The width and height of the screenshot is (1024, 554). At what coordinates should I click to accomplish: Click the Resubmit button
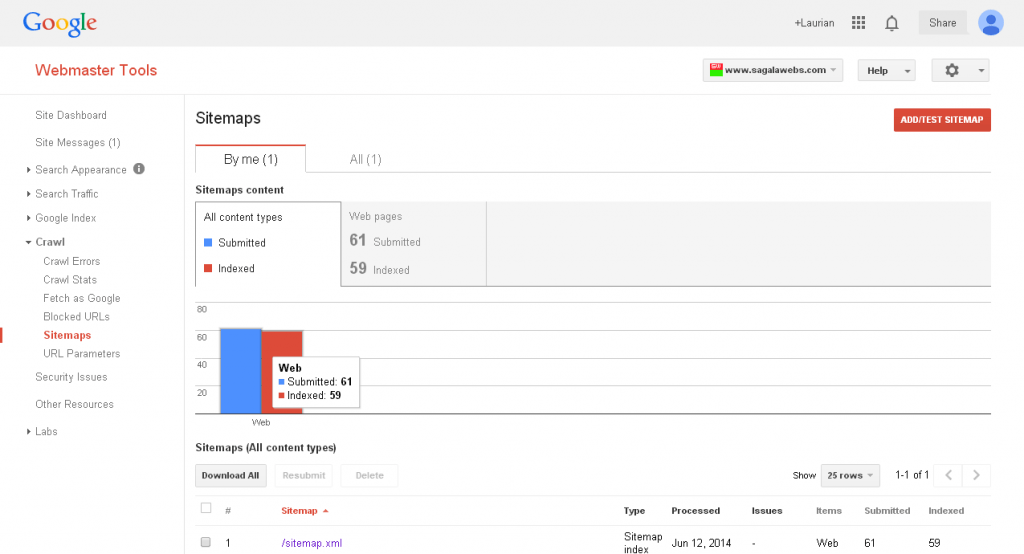point(304,475)
